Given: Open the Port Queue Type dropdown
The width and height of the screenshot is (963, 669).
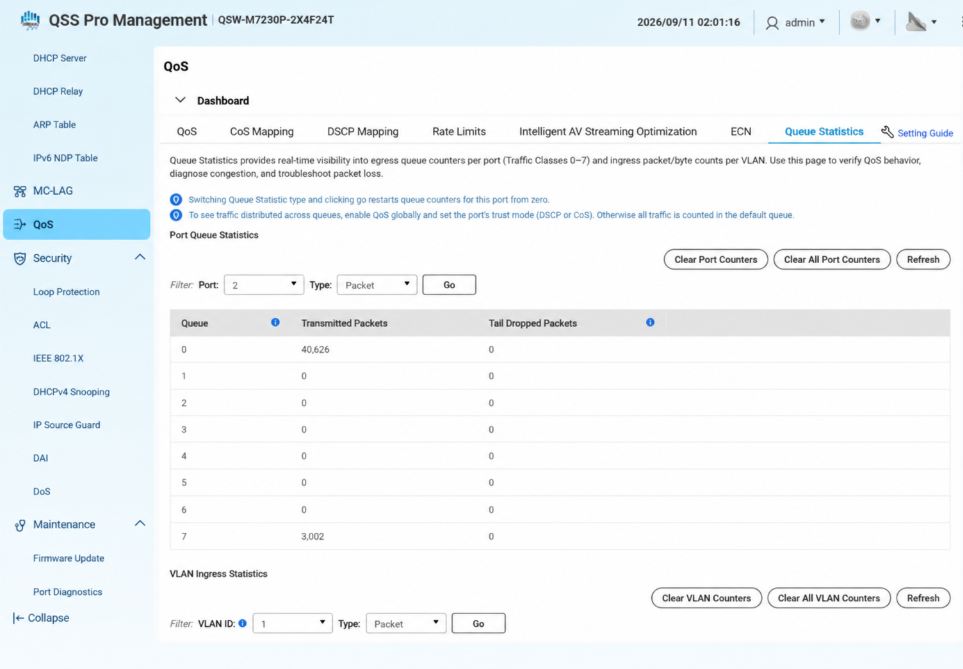Looking at the screenshot, I should [x=377, y=284].
